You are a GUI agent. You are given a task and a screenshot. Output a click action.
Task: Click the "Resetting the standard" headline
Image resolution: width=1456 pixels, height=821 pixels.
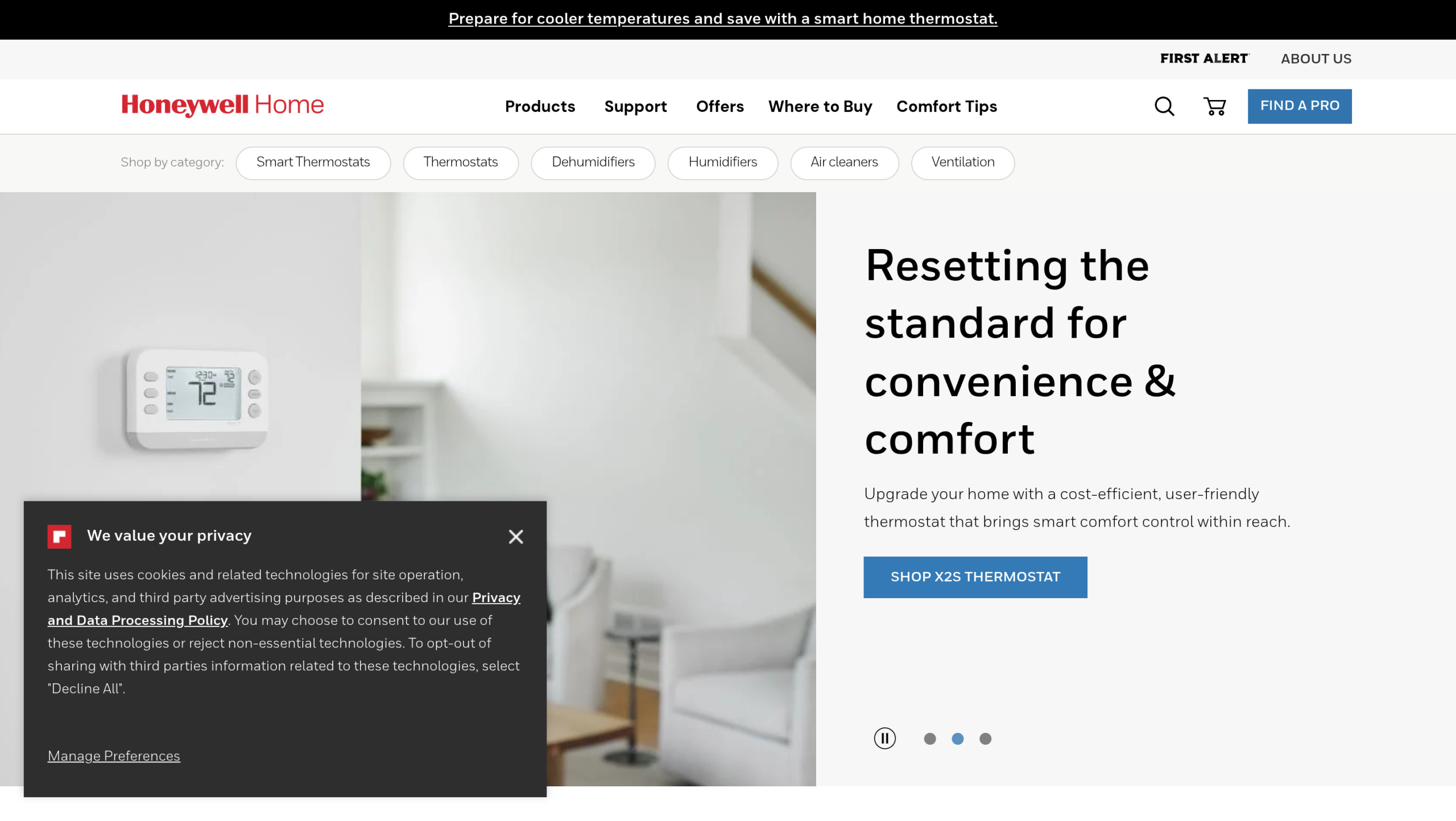(1020, 353)
